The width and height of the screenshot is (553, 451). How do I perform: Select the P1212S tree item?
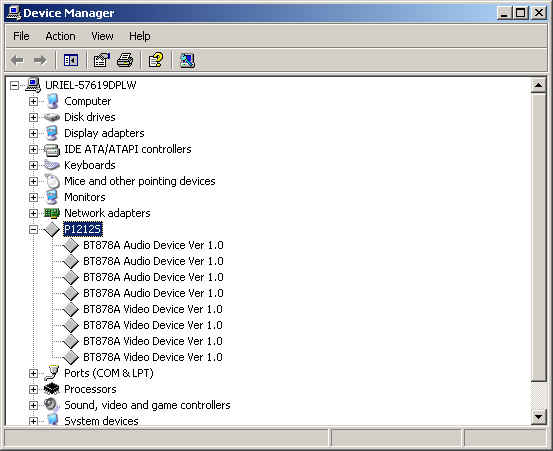pyautogui.click(x=83, y=229)
